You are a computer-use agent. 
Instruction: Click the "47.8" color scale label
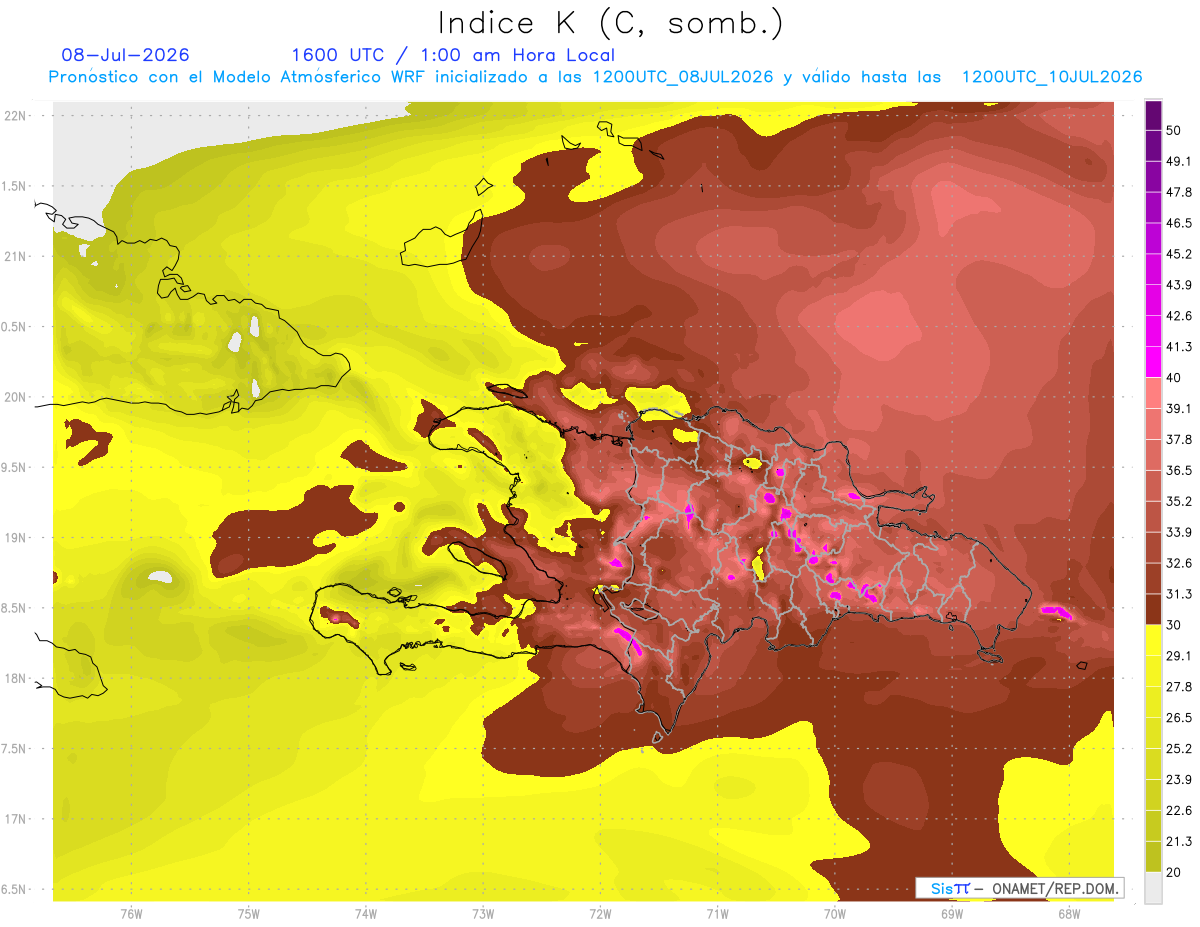[x=1179, y=192]
